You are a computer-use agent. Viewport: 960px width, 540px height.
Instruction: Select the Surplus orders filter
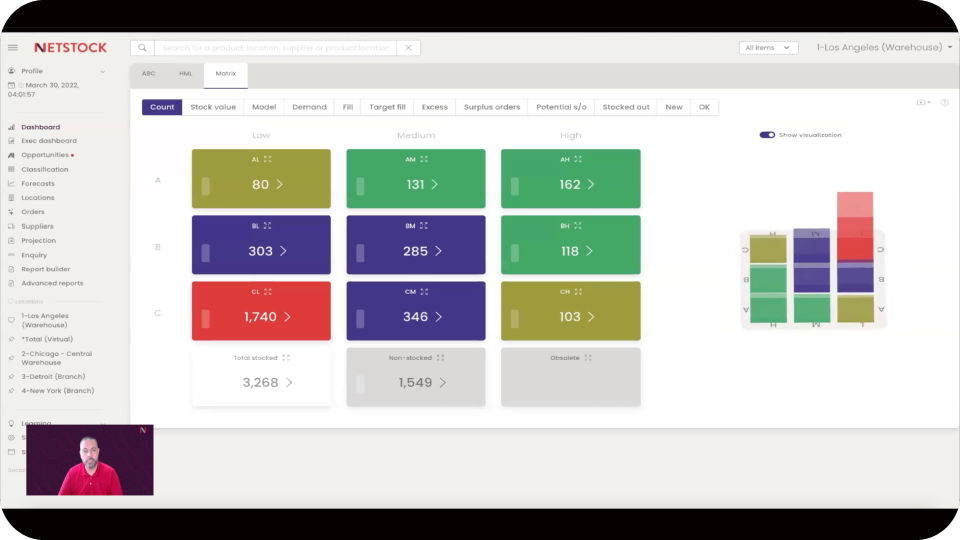[x=492, y=107]
